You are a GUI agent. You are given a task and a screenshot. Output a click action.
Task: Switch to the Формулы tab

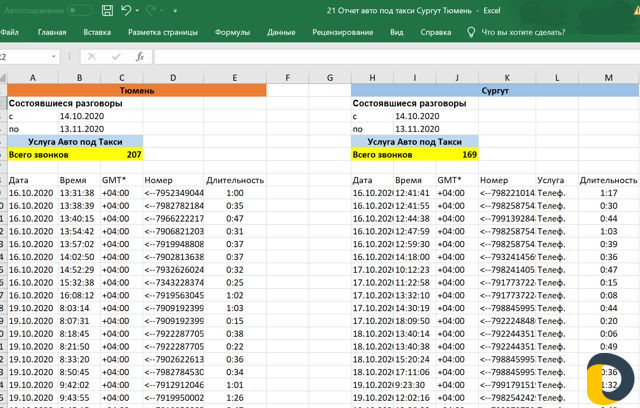click(232, 32)
